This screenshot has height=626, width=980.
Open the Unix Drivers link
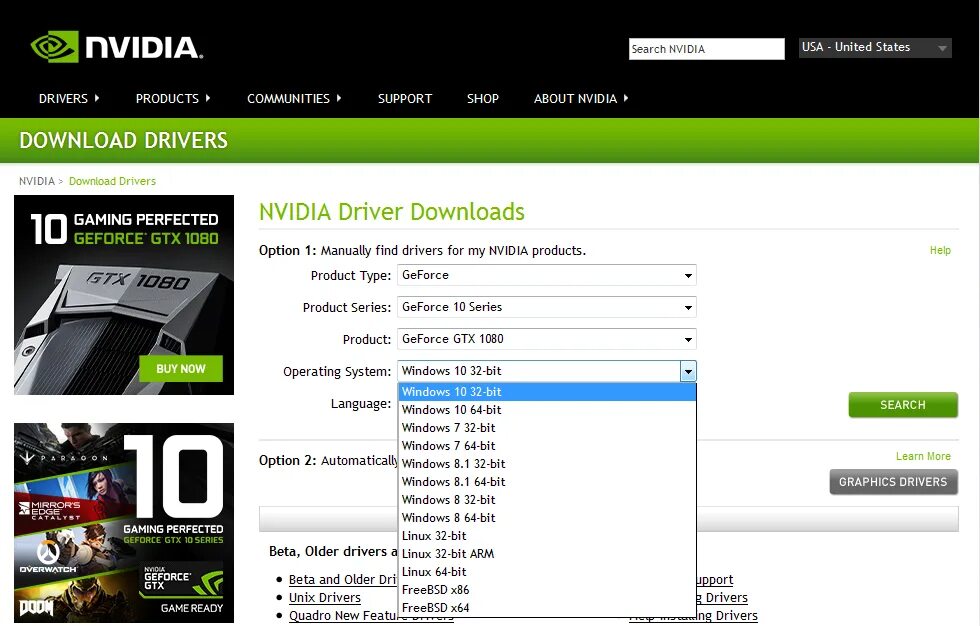tap(324, 598)
